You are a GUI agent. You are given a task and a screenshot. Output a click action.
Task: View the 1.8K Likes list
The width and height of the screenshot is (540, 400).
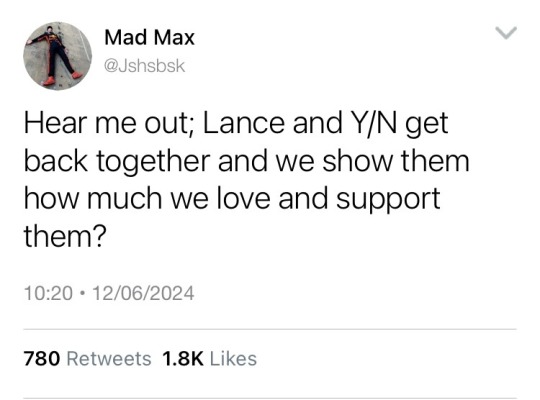click(209, 359)
